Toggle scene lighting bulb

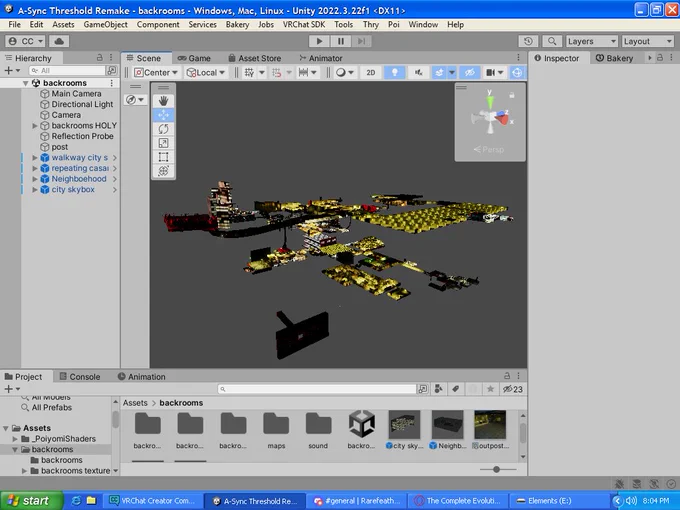[x=395, y=72]
